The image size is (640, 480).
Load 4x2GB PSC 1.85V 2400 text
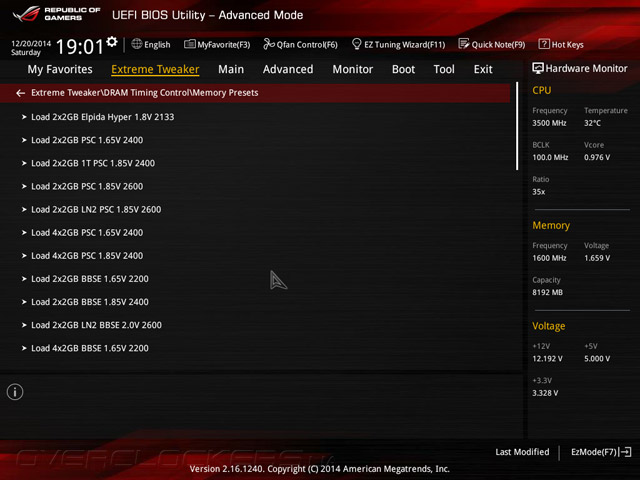coord(87,256)
